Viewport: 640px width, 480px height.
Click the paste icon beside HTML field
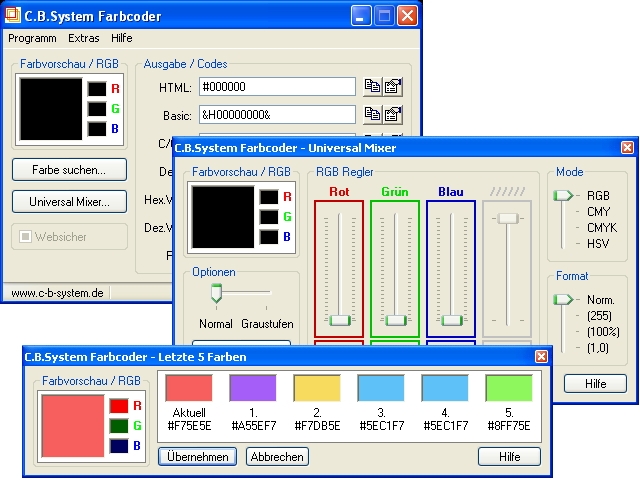coord(393,87)
